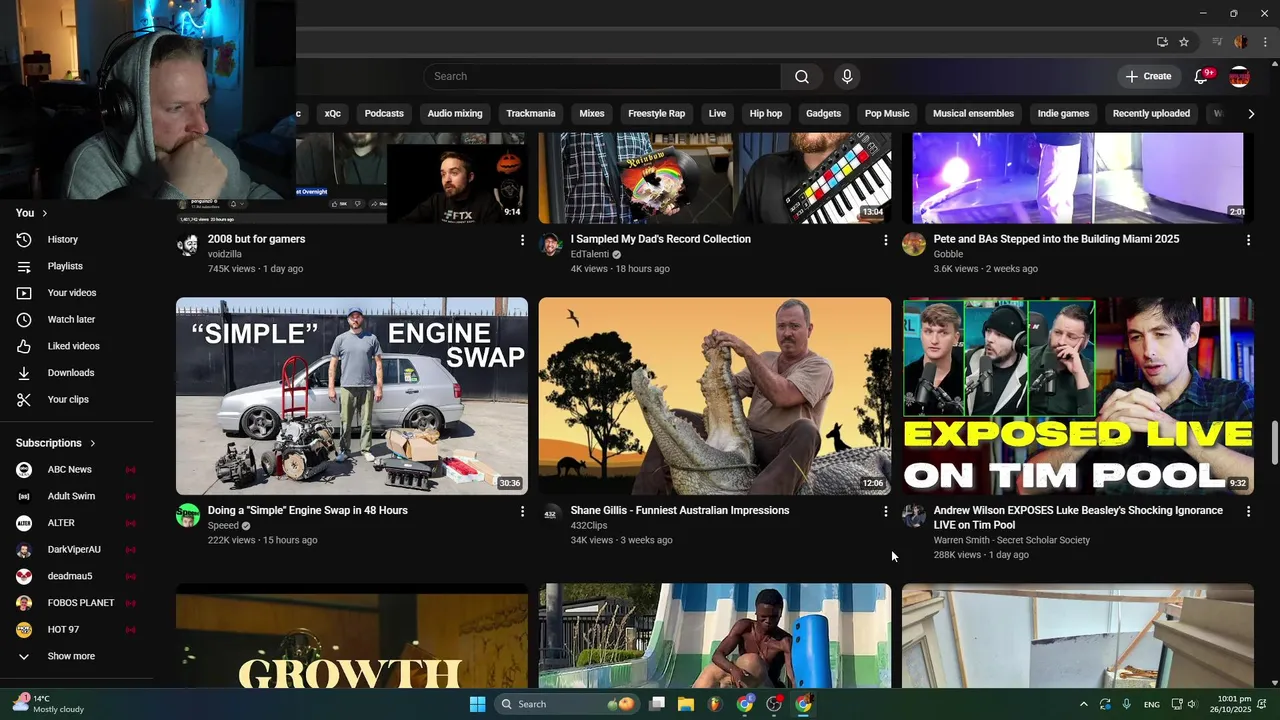The height and width of the screenshot is (720, 1280).
Task: Select the Trackmania filter chip
Action: click(531, 114)
